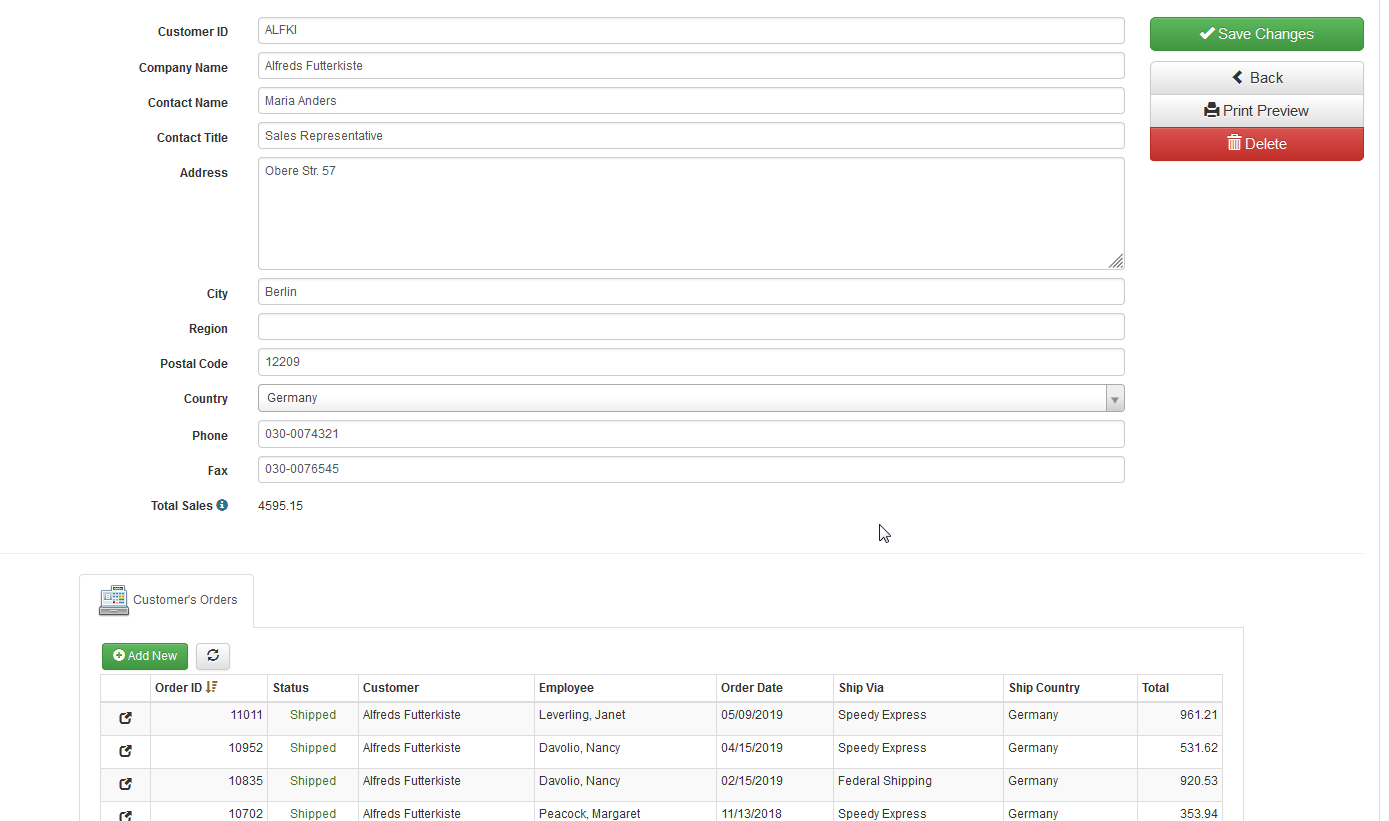Click order ID 10835 cell
This screenshot has width=1389, height=821.
coord(209,785)
